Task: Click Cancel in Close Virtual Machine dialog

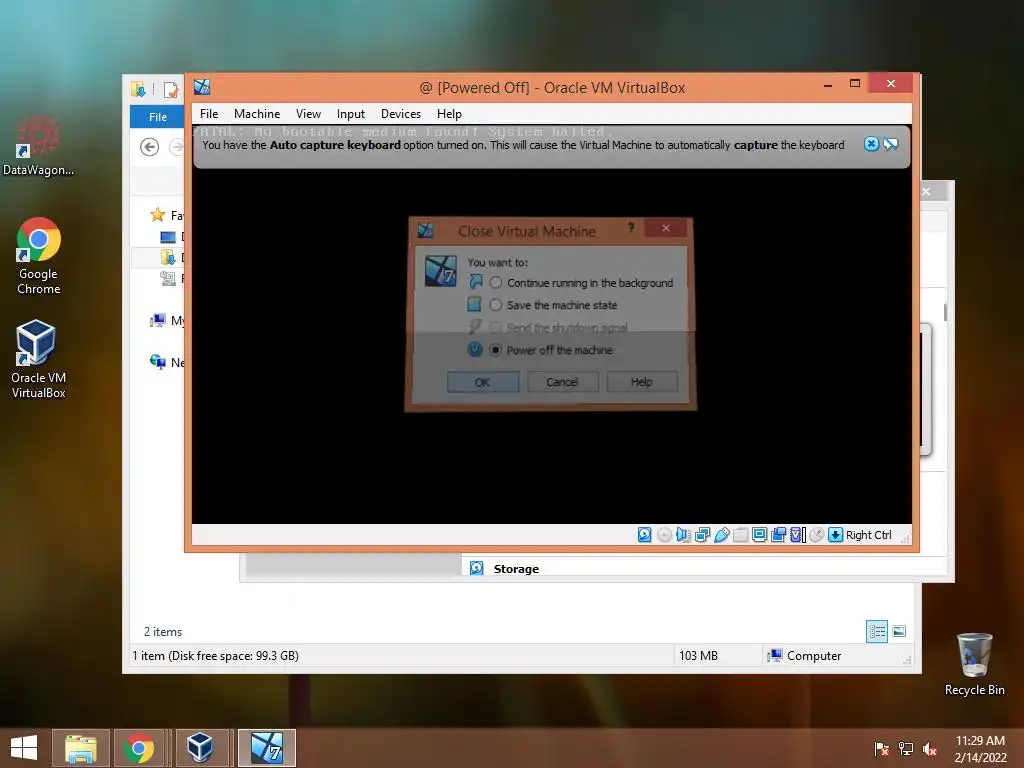Action: (x=562, y=382)
